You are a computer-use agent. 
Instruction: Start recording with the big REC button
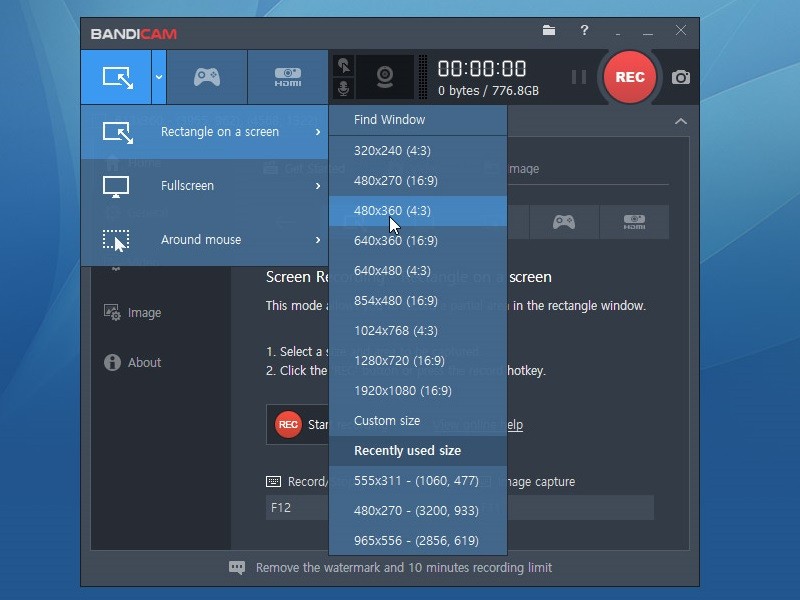[x=630, y=77]
